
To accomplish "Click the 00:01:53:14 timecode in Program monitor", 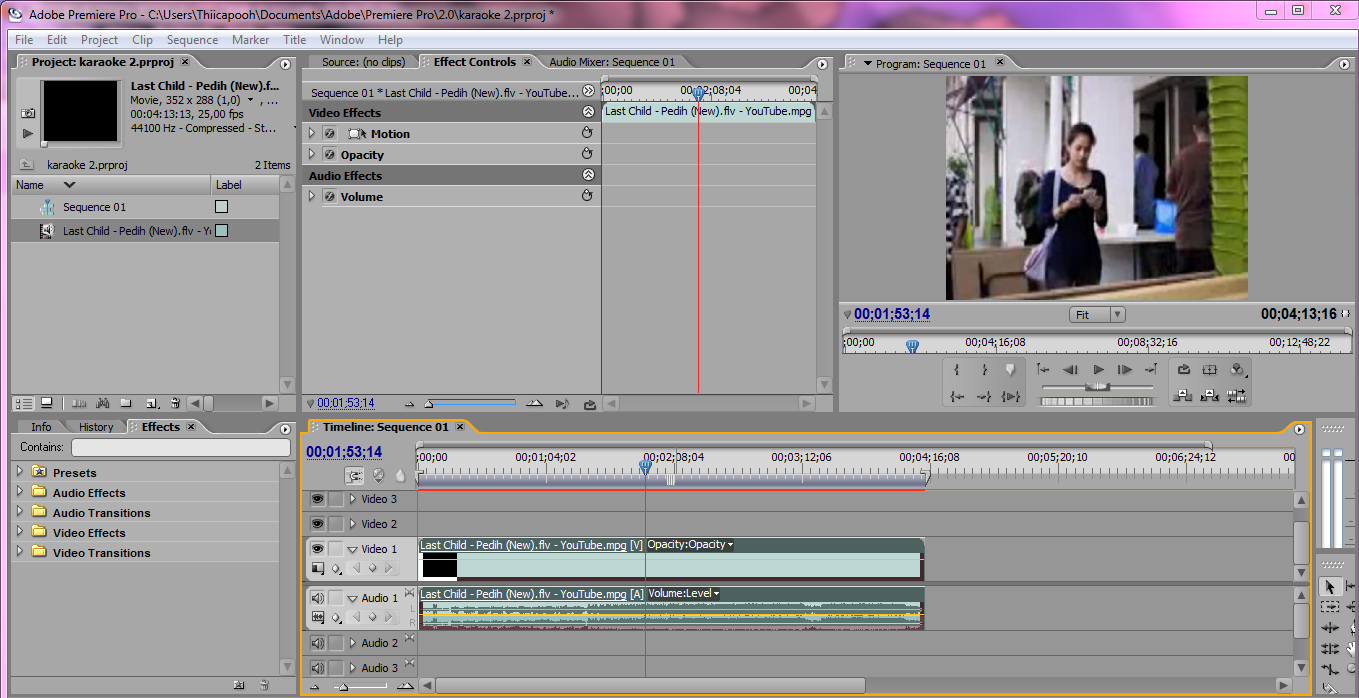I will [x=890, y=314].
